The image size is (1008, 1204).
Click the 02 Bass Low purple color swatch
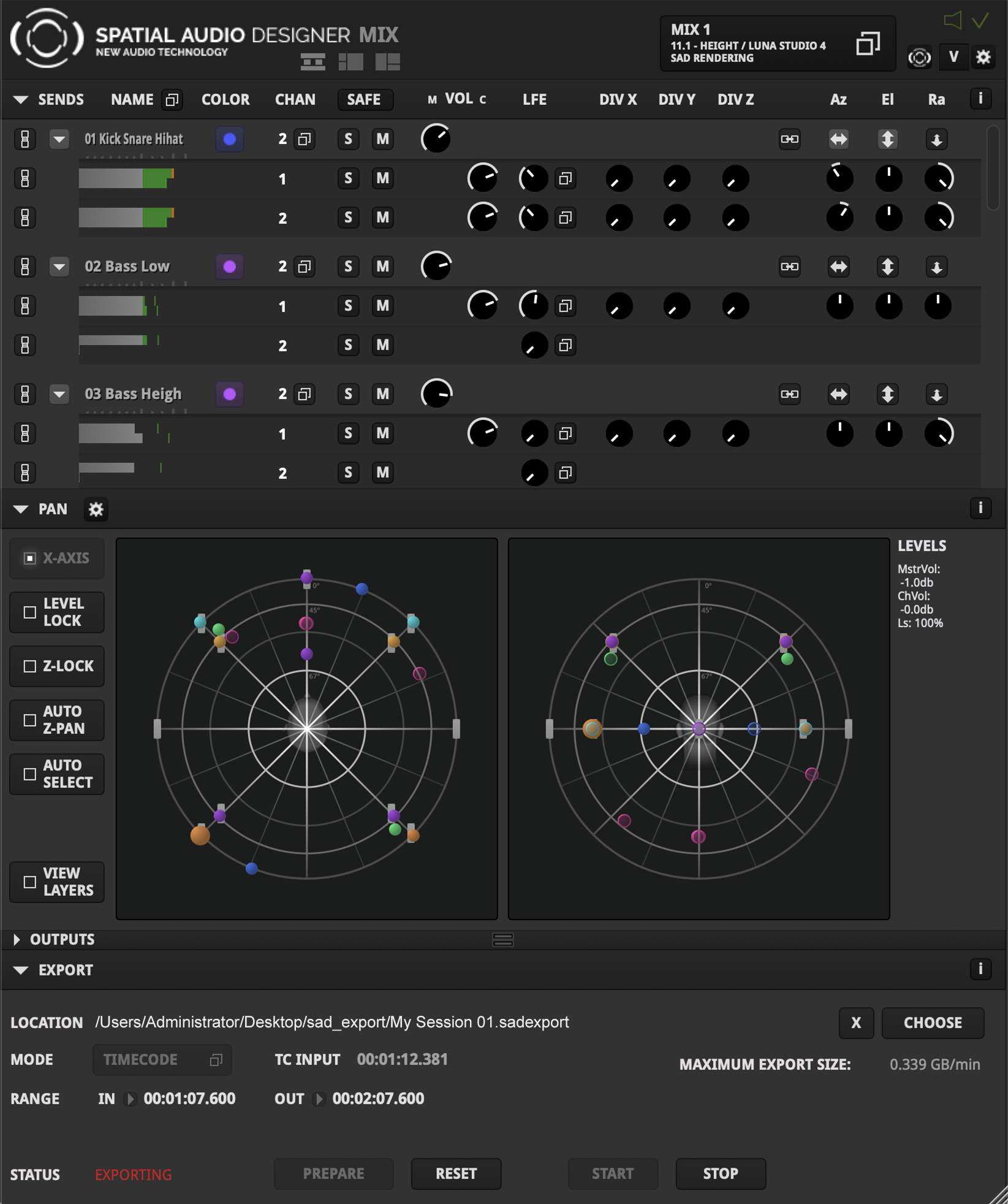[229, 267]
